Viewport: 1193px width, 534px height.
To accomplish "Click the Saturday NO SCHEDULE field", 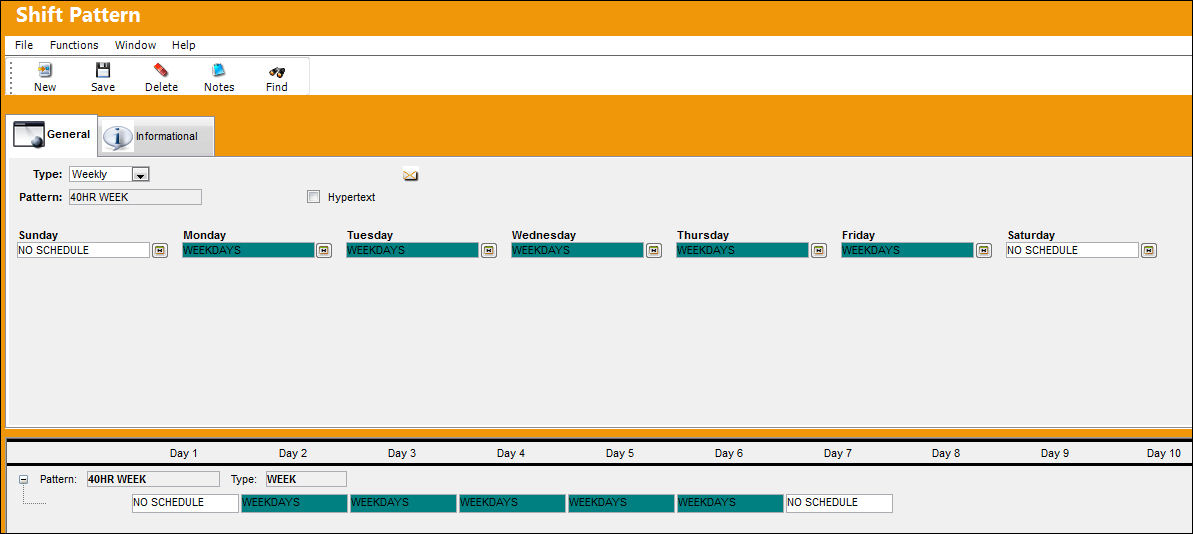I will point(1073,250).
